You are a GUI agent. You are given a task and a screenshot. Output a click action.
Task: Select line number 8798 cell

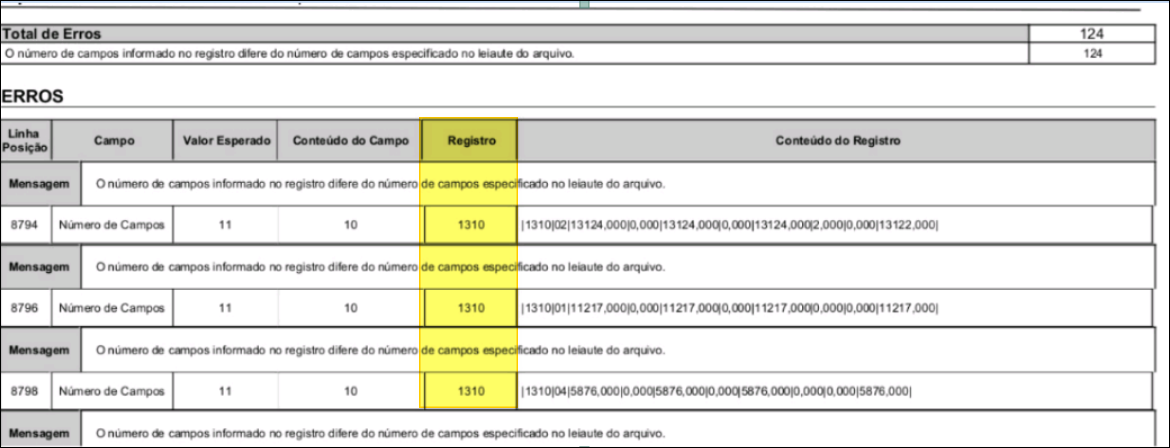coord(25,390)
